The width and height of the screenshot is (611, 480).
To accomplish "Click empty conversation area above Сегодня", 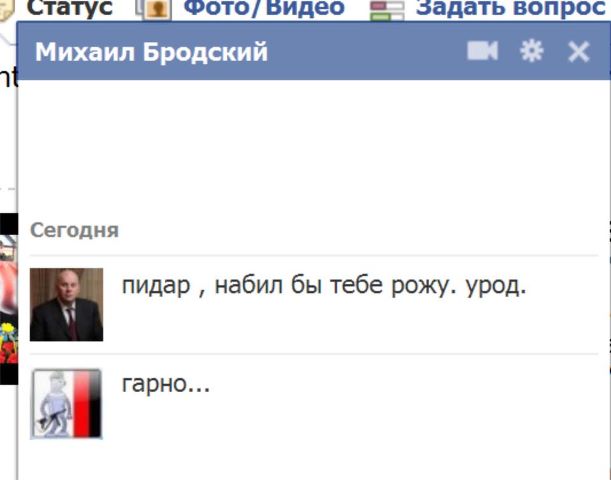I will pos(314,148).
